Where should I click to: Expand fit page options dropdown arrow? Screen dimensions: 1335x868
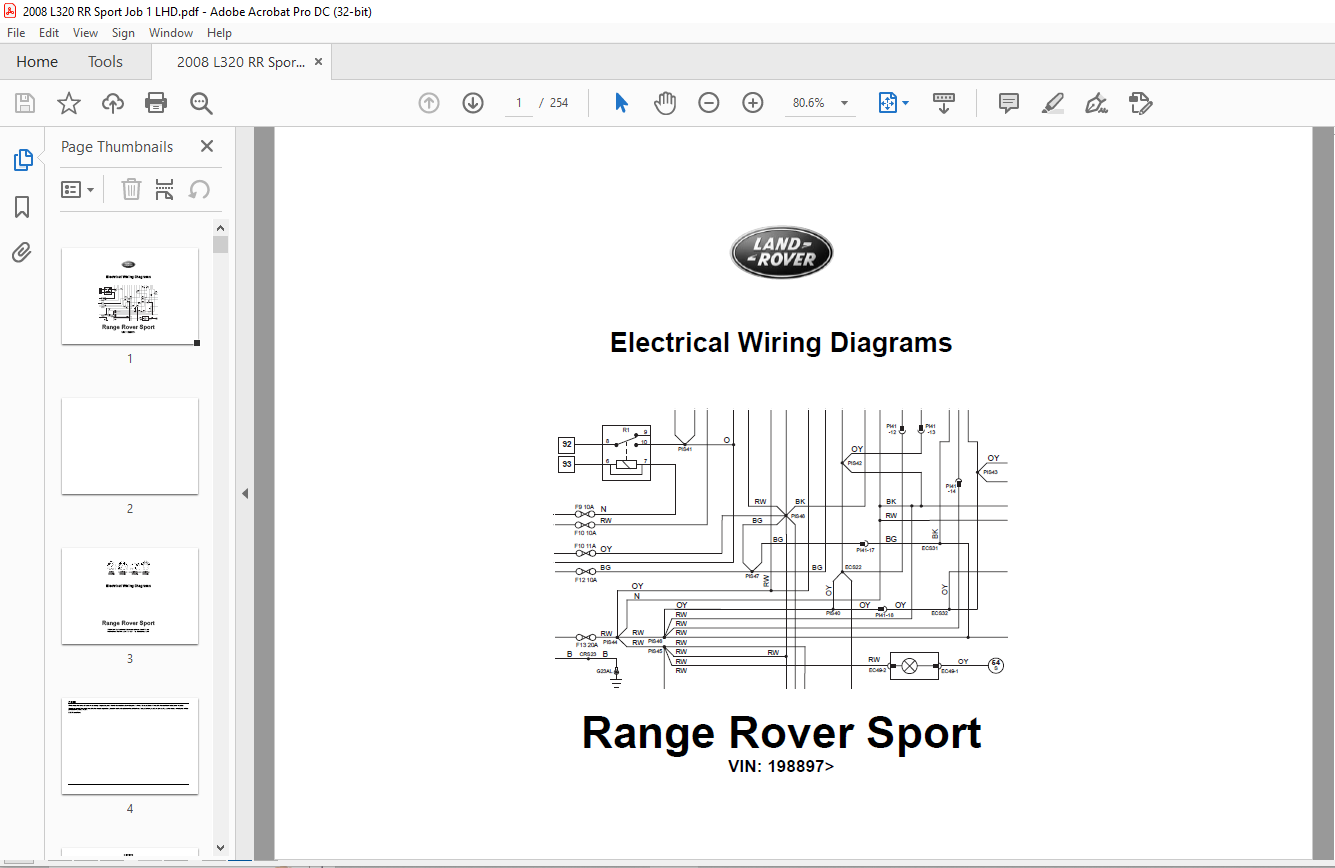(x=906, y=103)
